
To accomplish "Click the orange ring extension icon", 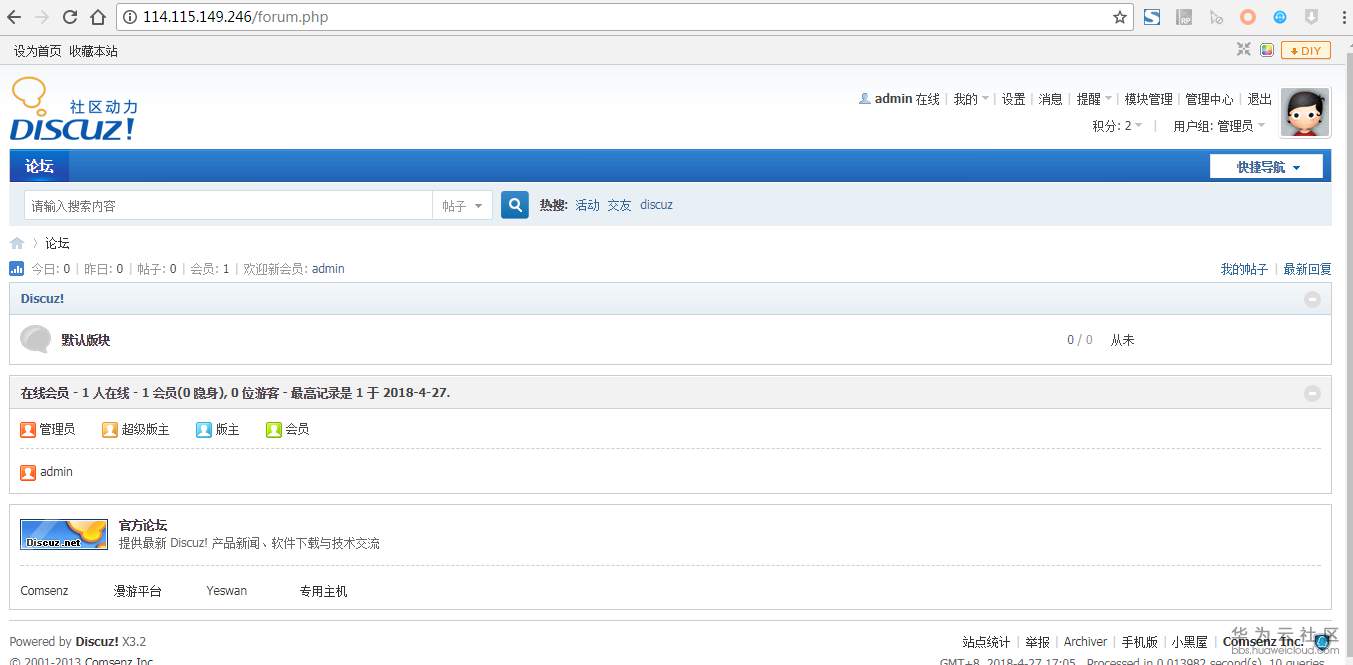I will pyautogui.click(x=1247, y=17).
